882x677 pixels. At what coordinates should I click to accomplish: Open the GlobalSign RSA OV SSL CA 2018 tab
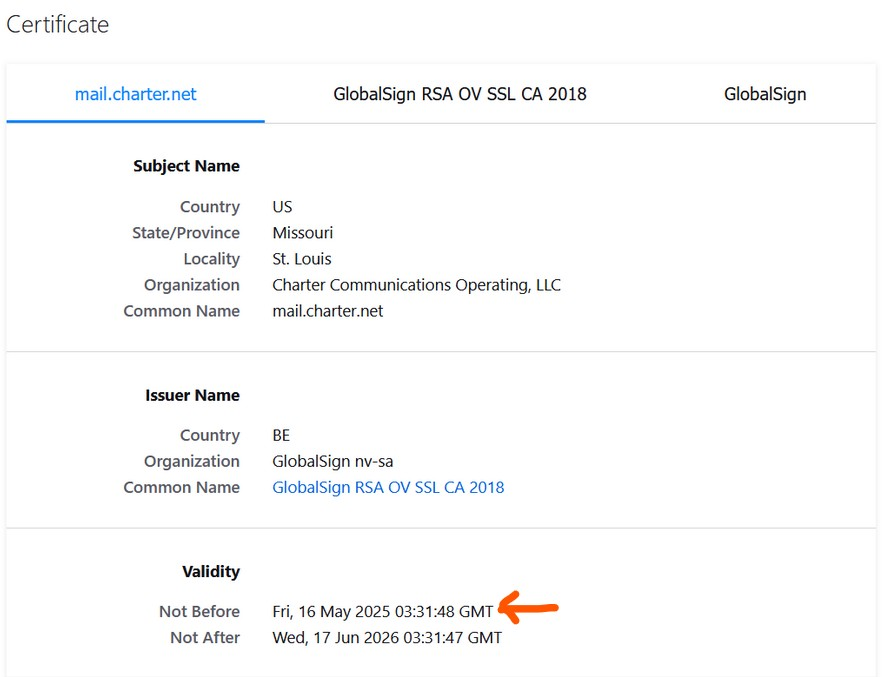click(x=460, y=94)
